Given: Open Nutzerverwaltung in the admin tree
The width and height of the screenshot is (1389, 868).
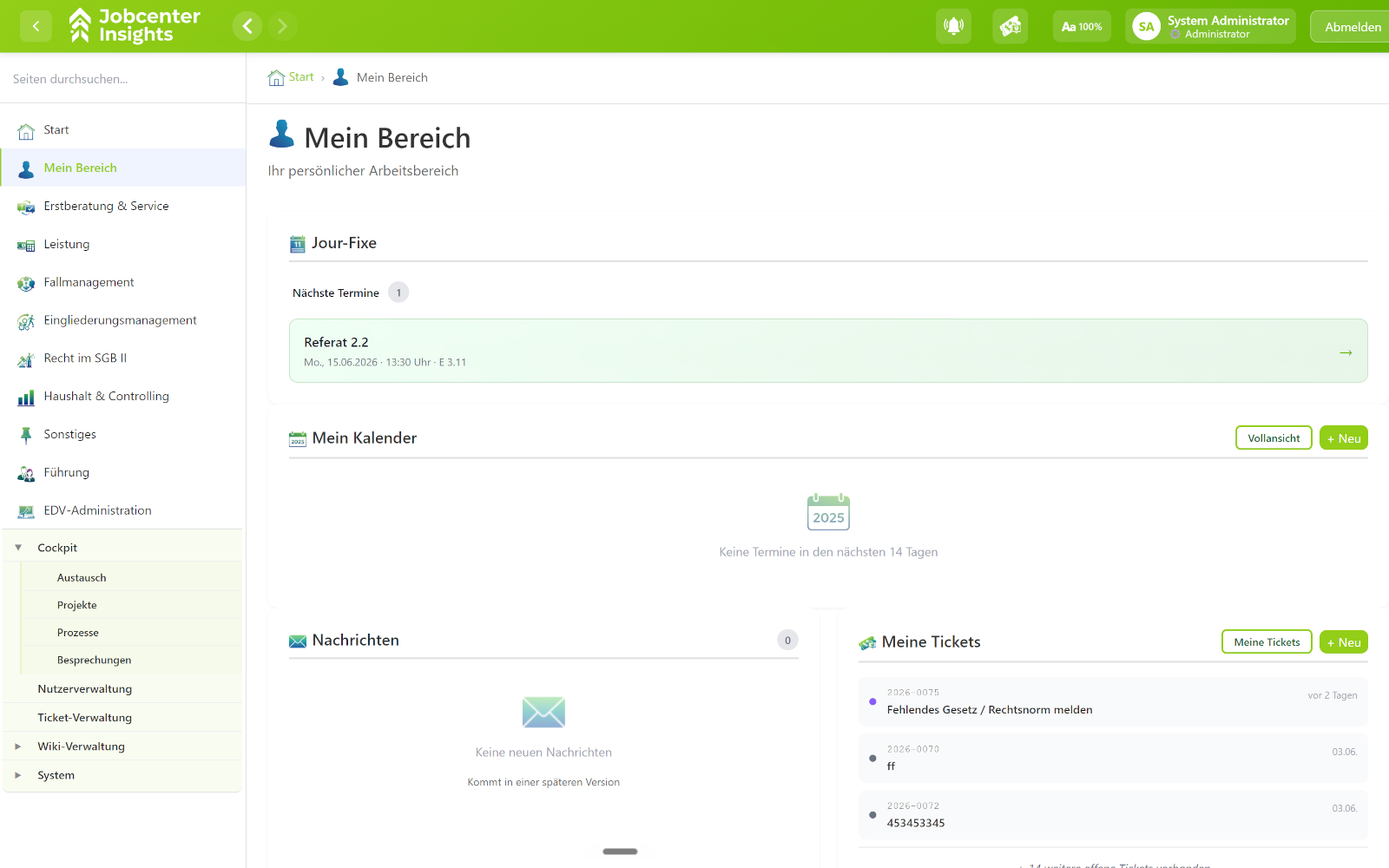Looking at the screenshot, I should click(x=85, y=689).
